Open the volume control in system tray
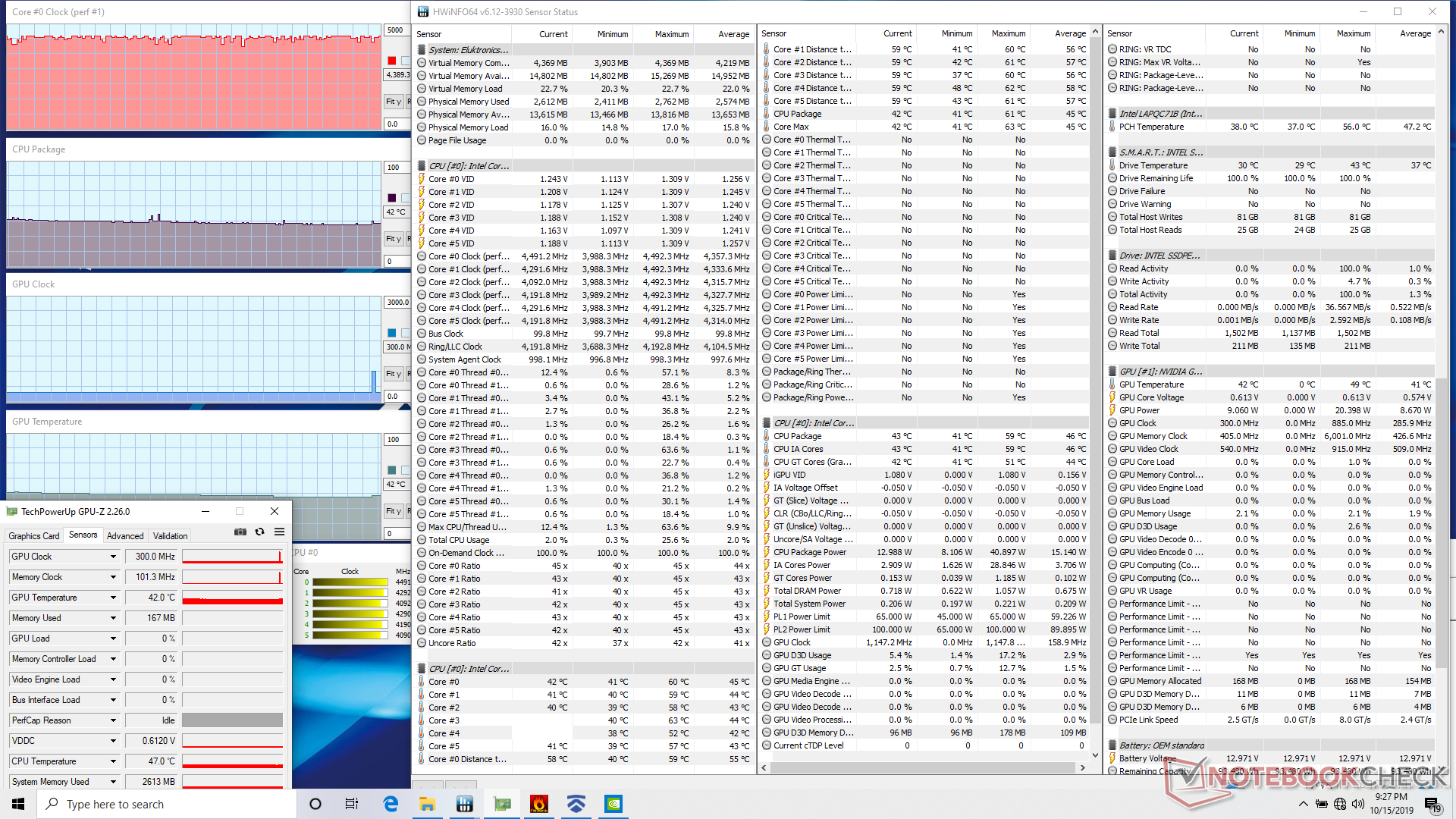 (x=1358, y=804)
